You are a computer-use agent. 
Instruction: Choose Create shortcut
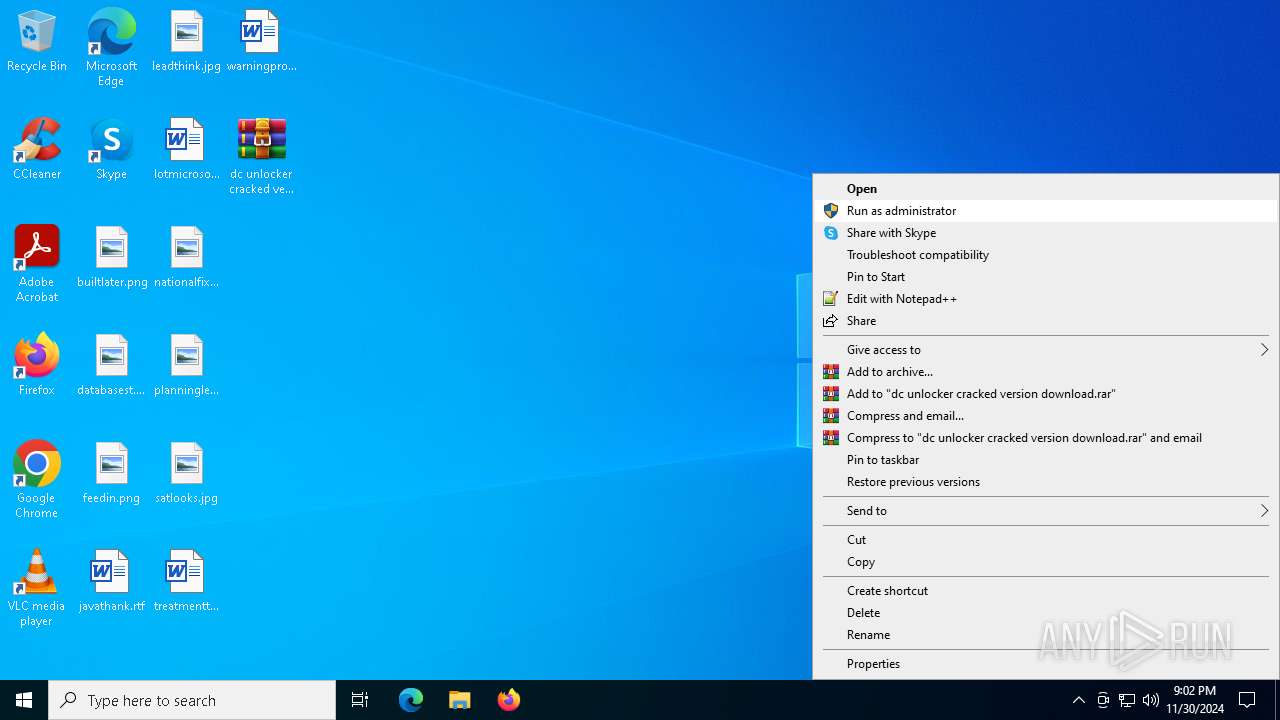[1046, 591]
